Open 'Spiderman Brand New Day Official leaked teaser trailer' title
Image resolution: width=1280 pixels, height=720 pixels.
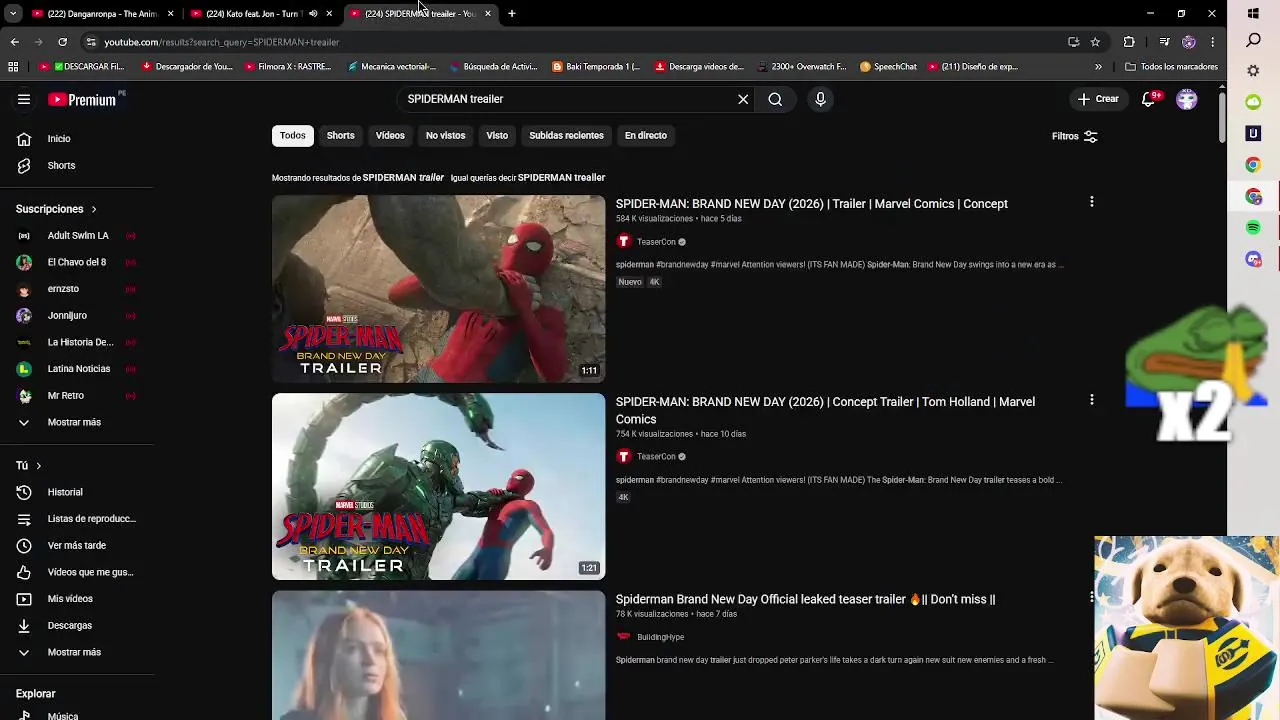click(806, 599)
